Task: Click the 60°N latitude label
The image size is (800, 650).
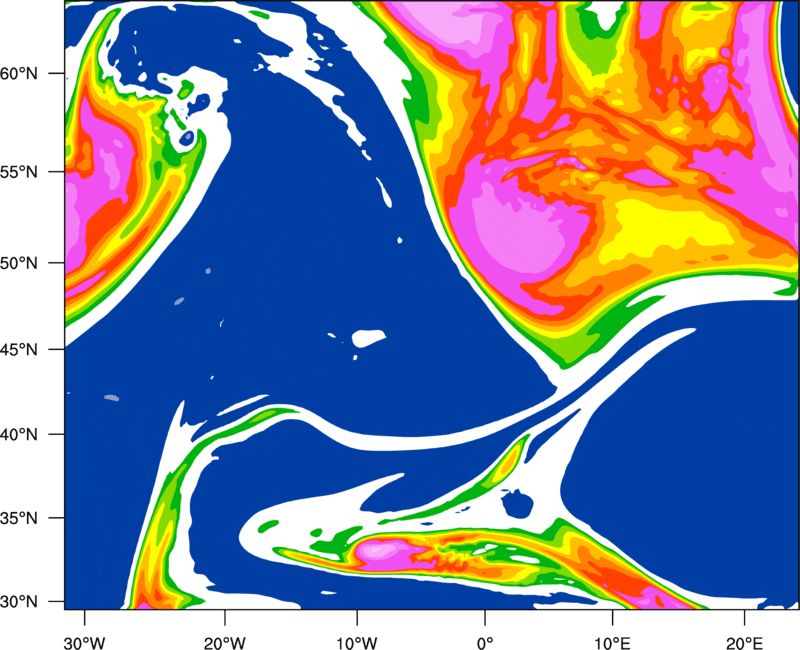Action: click(x=19, y=74)
